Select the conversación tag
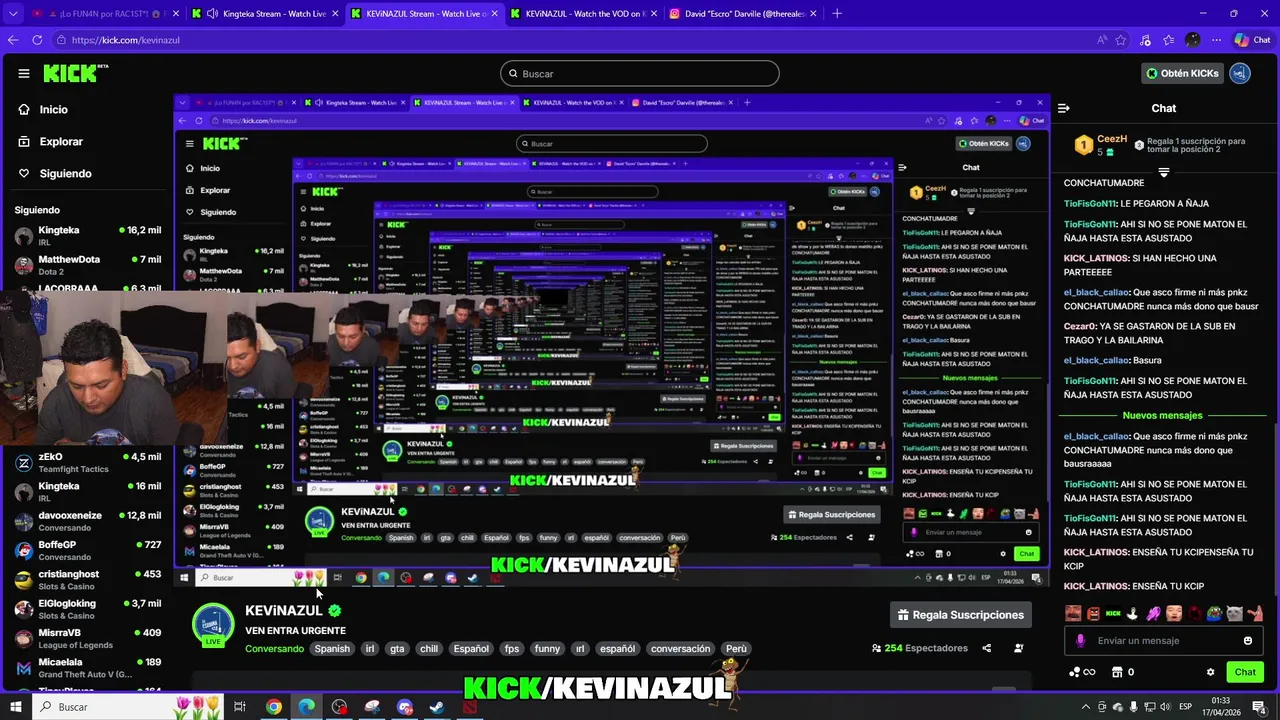The width and height of the screenshot is (1280, 720). (680, 649)
